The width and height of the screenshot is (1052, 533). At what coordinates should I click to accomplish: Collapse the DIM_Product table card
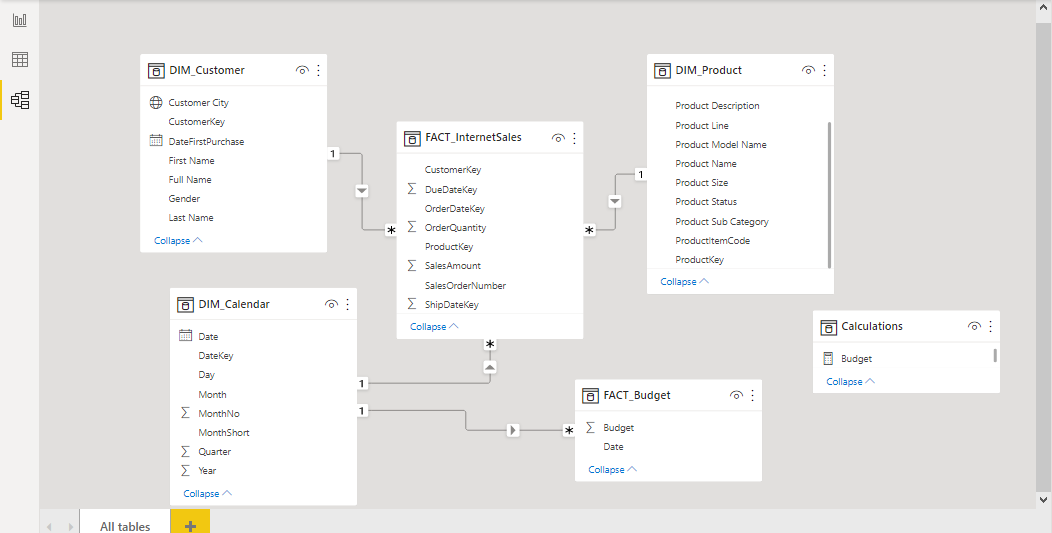pos(685,282)
